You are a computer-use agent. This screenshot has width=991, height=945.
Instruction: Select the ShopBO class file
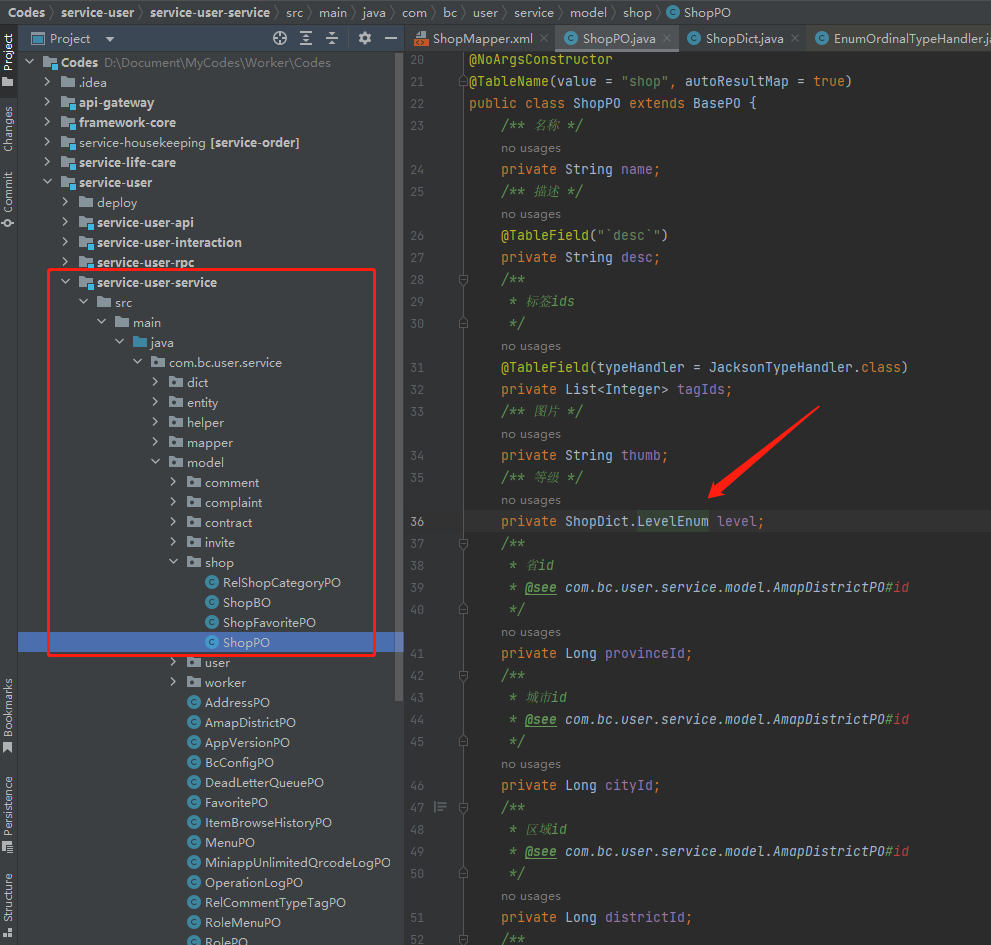point(246,602)
